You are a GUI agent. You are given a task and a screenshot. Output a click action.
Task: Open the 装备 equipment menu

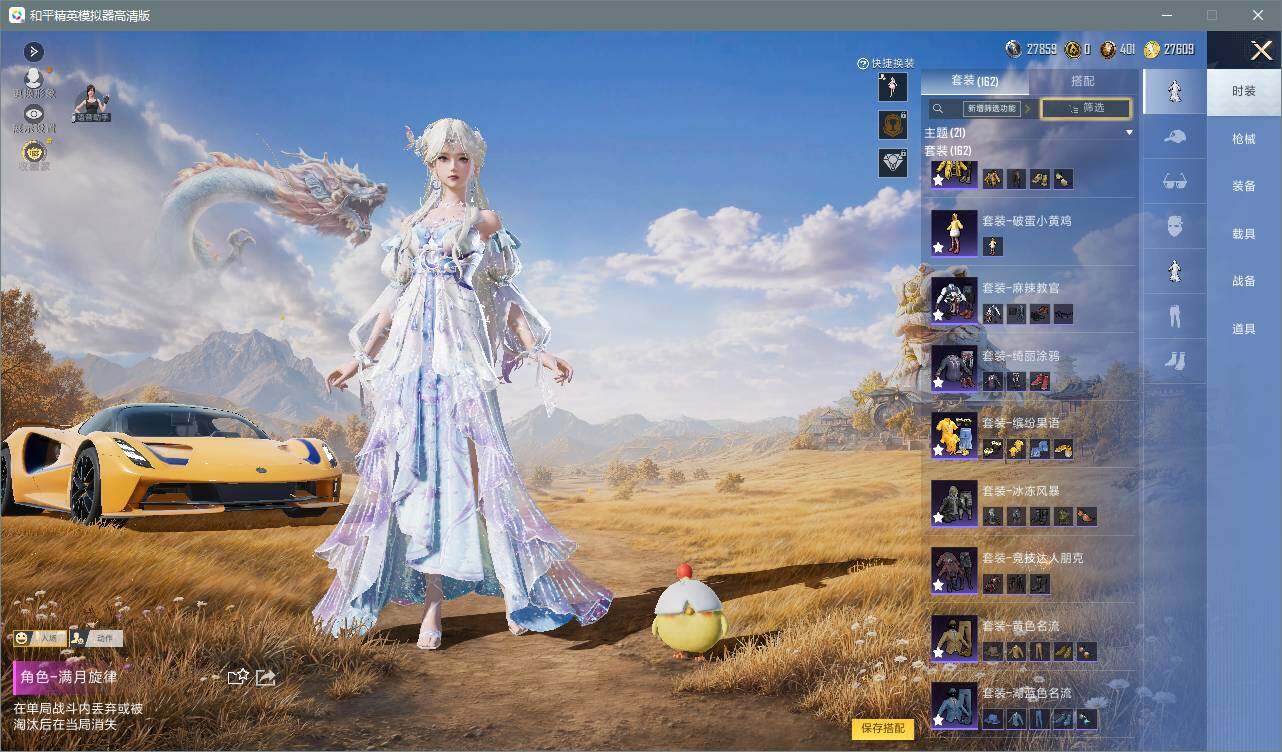(1243, 186)
